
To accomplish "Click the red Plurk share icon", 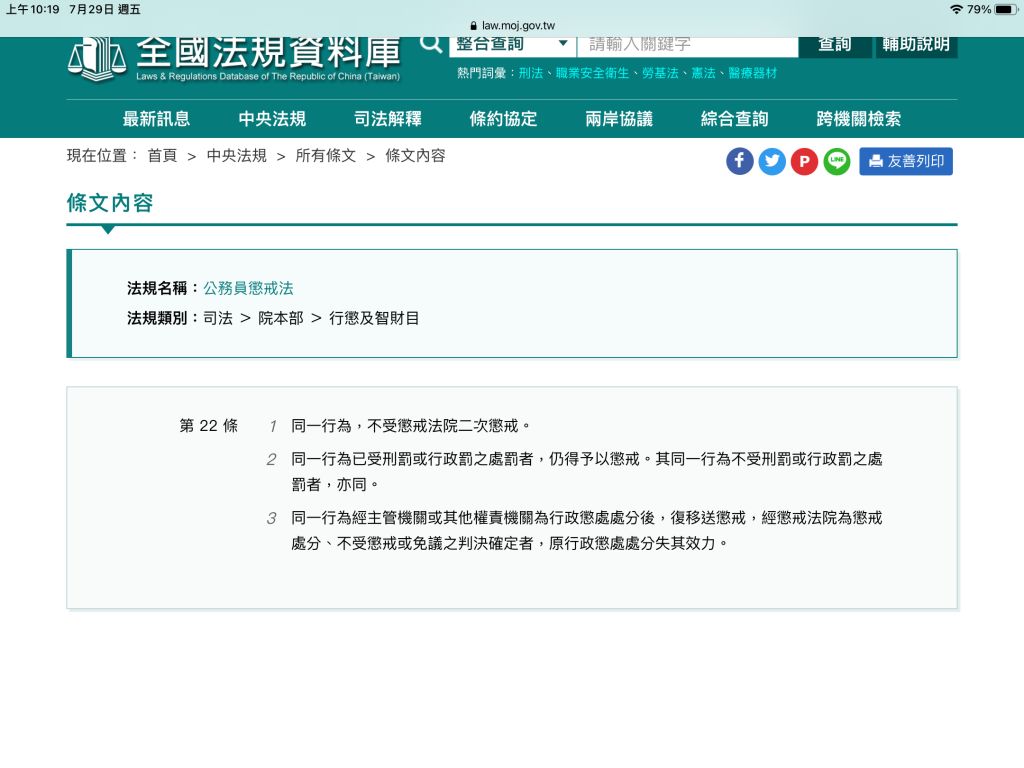I will click(804, 161).
